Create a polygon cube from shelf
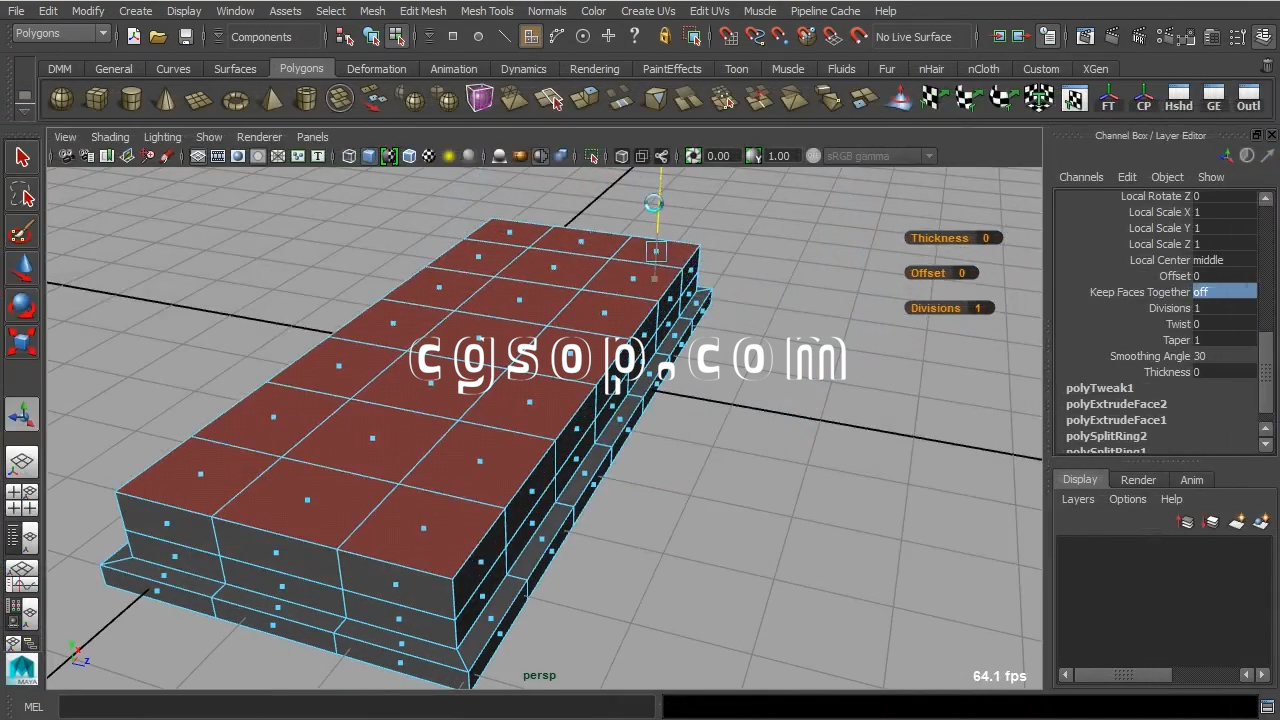Screen dimensions: 1280x720 (97, 99)
